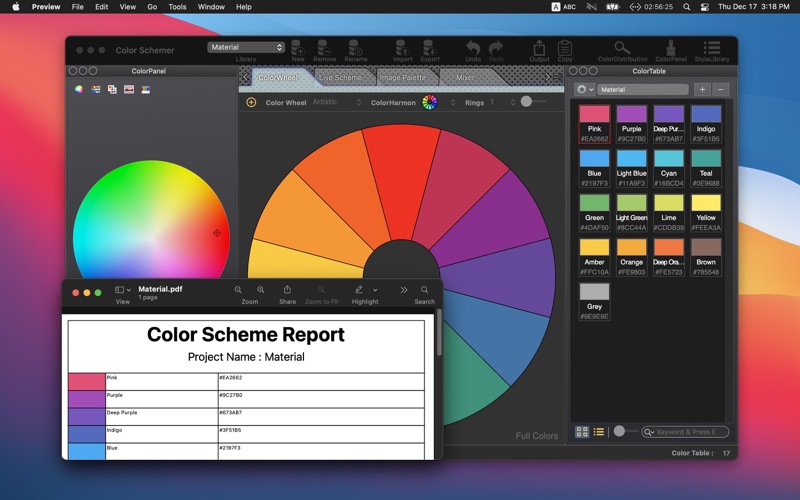
Task: Switch ColorTable to list view
Action: click(598, 432)
